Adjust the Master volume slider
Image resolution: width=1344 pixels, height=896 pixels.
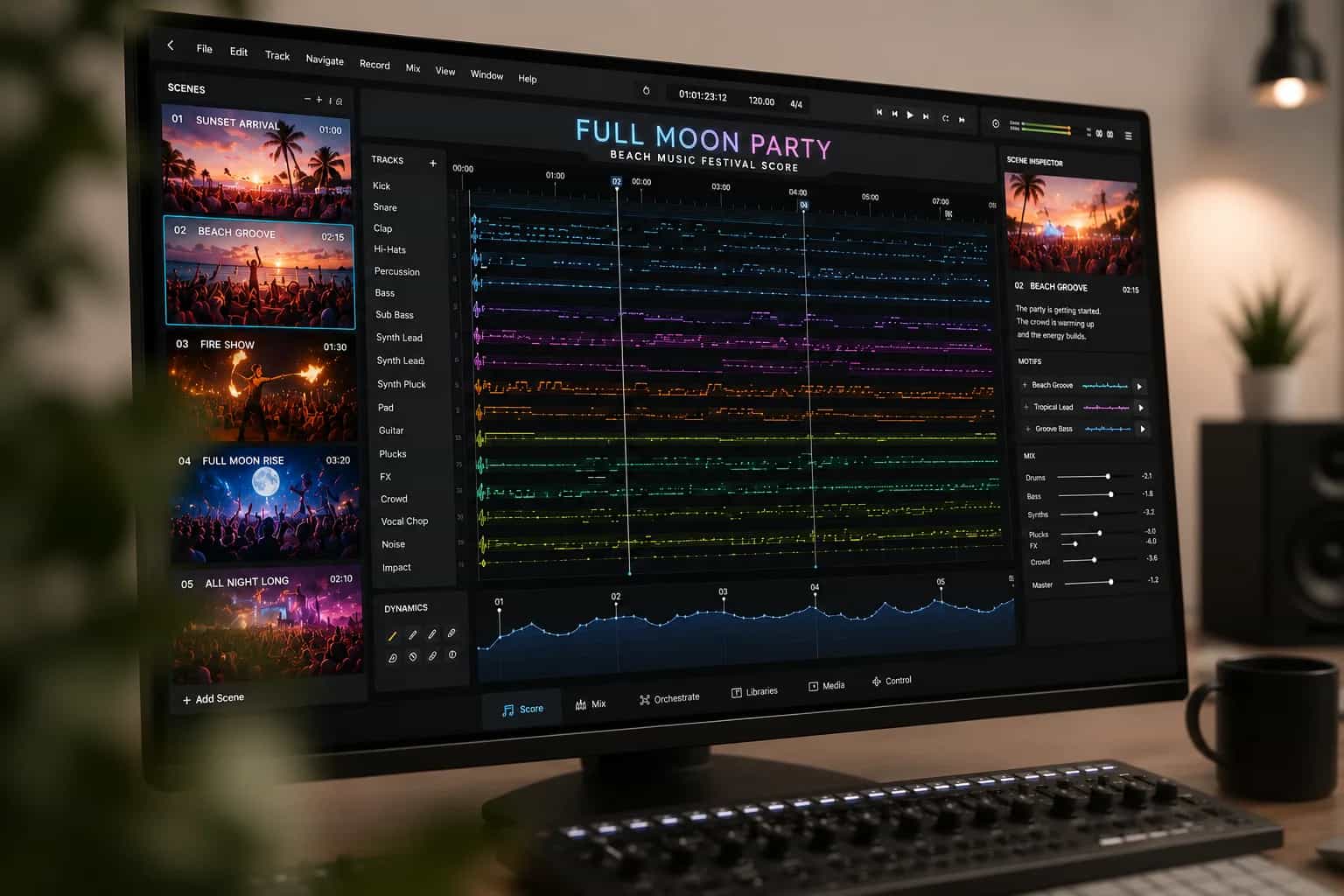[1089, 582]
